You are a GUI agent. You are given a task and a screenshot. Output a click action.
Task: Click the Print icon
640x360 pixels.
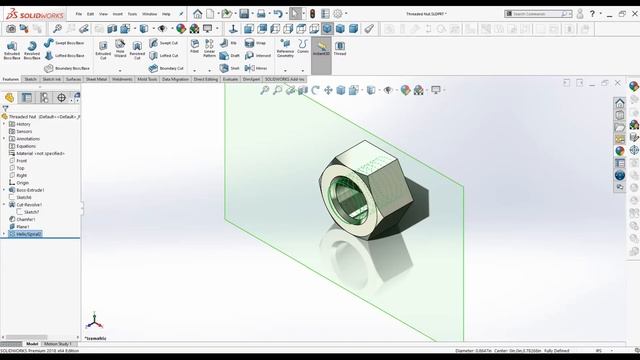coord(261,14)
